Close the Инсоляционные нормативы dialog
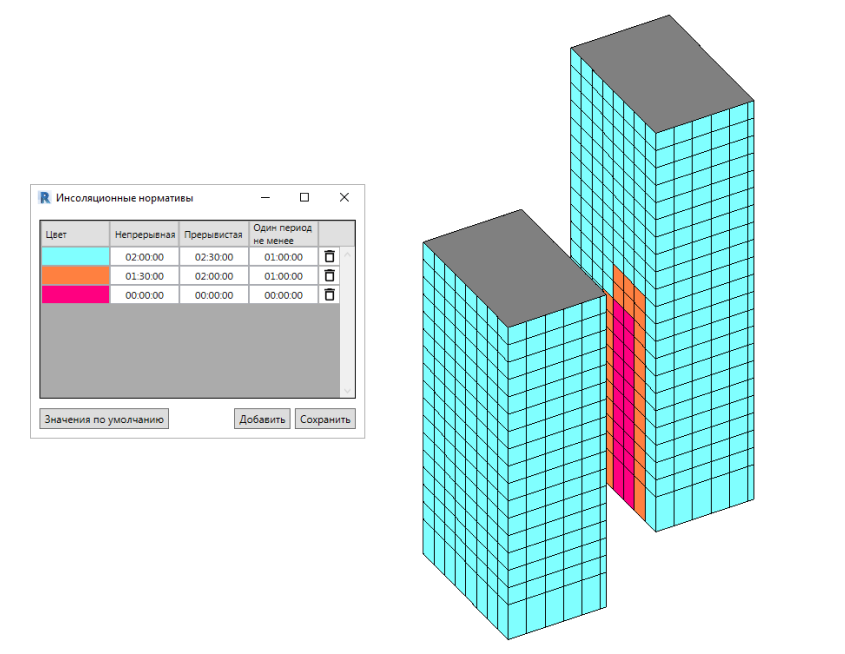This screenshot has height=654, width=845. click(344, 198)
